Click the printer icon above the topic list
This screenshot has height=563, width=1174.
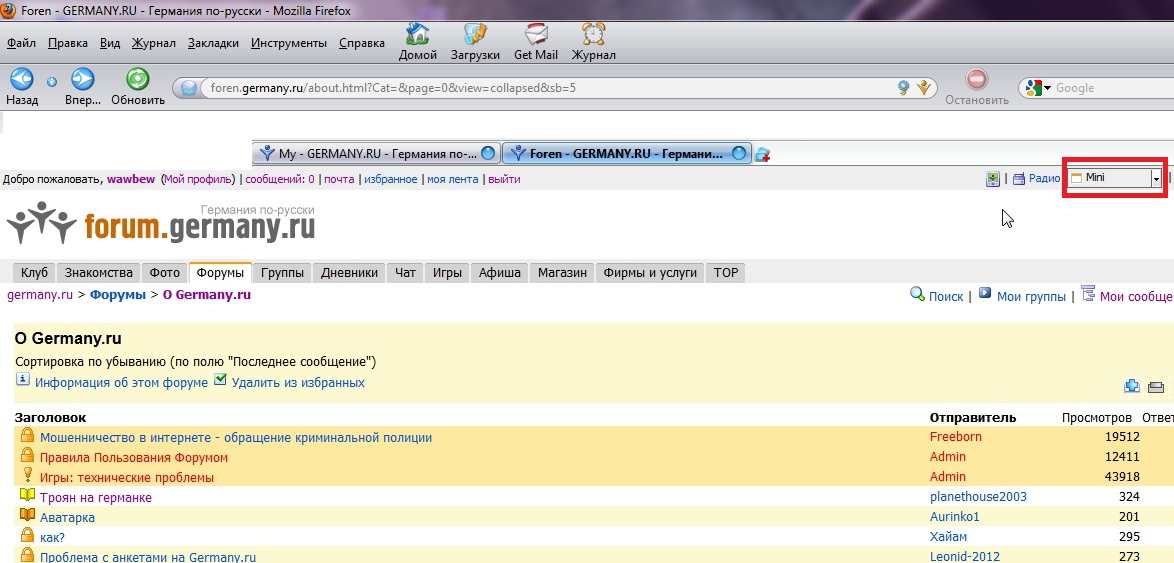pos(1155,387)
